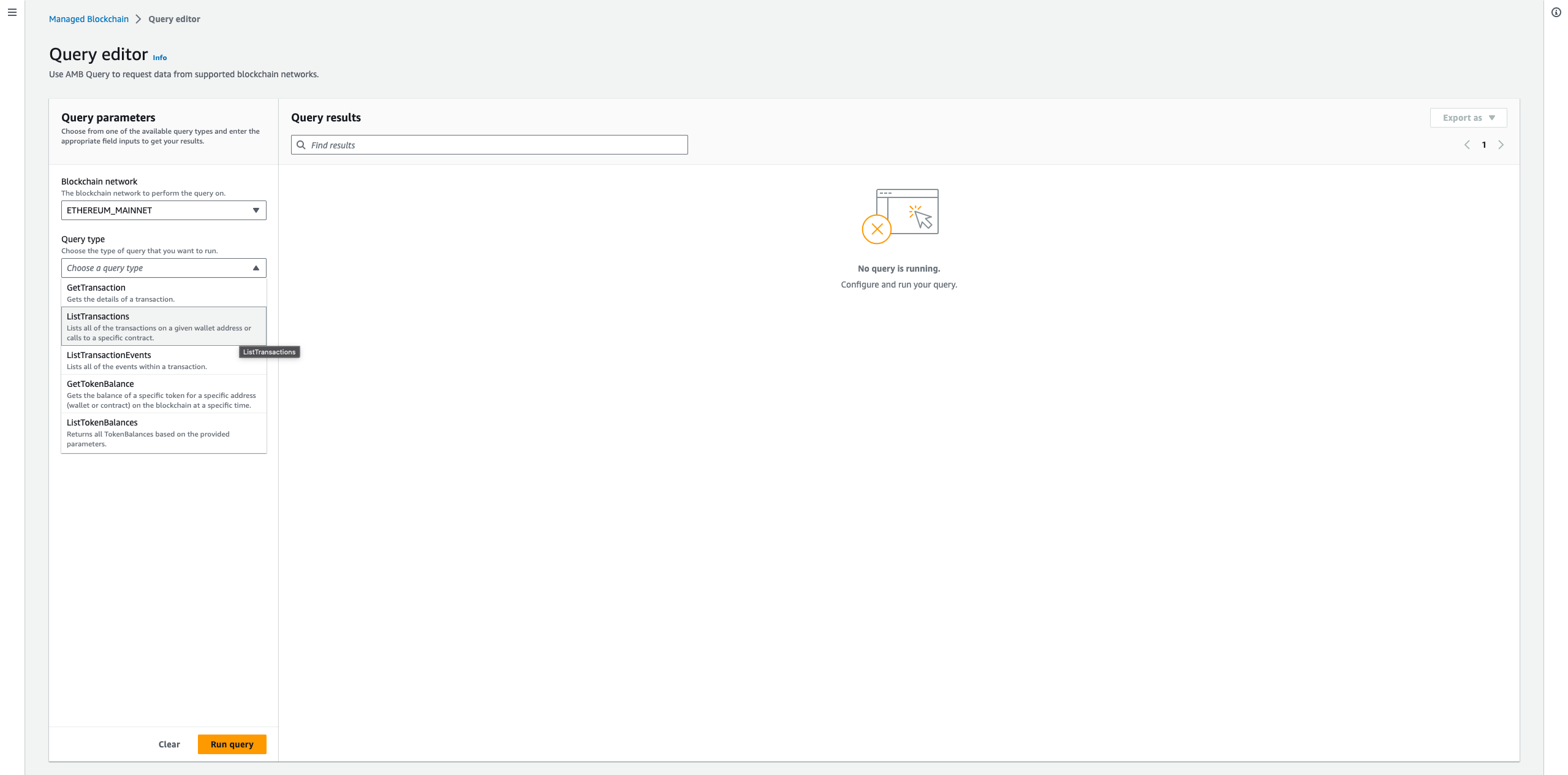Screen dimensions: 1568x775
Task: Click the no-query illustration graphic
Action: (900, 216)
